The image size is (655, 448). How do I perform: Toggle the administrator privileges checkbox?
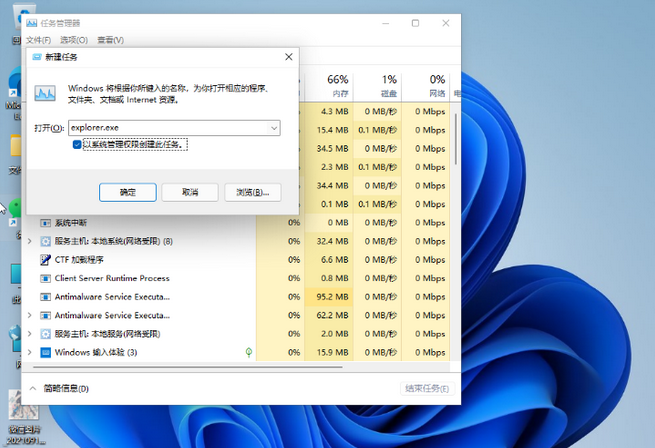coord(77,145)
